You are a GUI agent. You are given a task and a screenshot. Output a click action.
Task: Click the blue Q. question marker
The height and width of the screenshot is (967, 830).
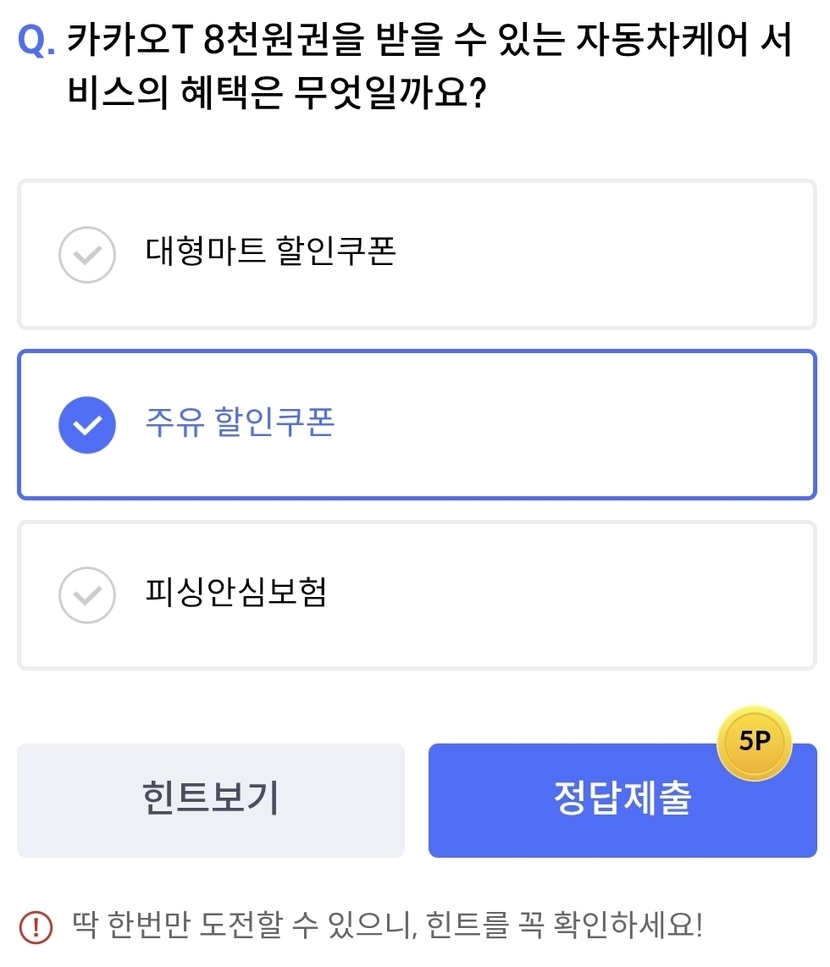click(x=37, y=42)
